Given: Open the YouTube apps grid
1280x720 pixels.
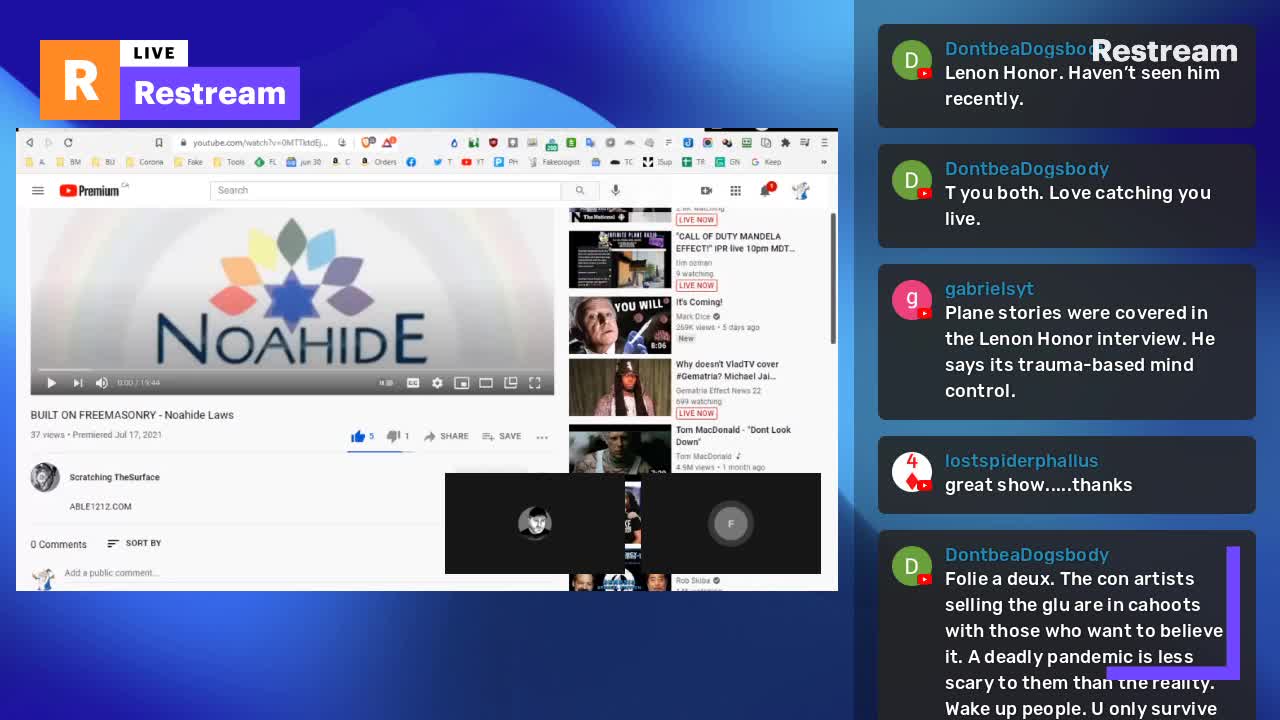Looking at the screenshot, I should pyautogui.click(x=735, y=190).
